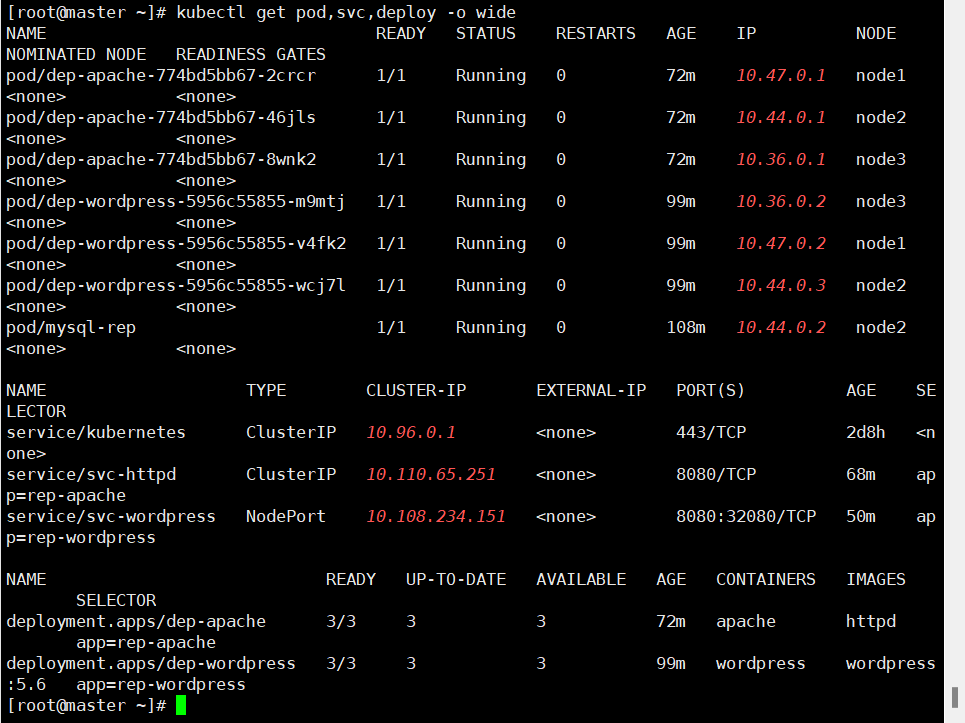Select the service/svc-wordpress entry
The image size is (965, 723).
[x=111, y=516]
